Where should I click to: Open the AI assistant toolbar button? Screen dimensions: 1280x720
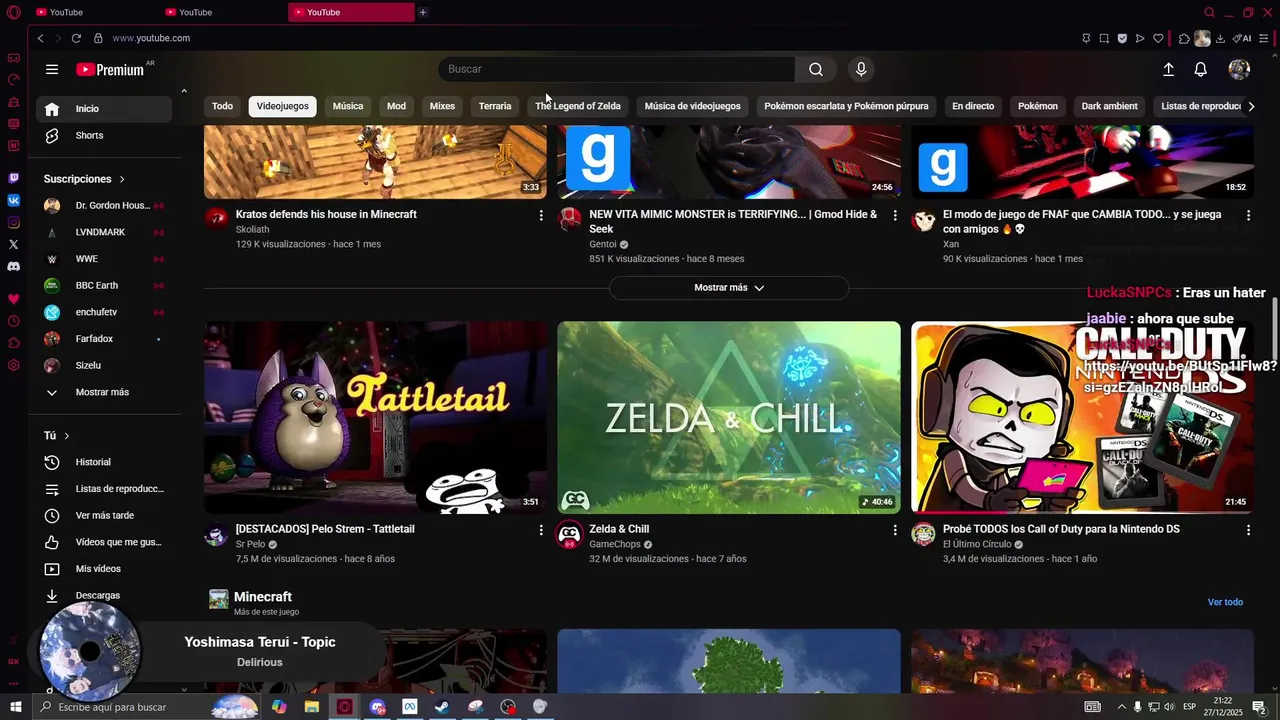(1242, 38)
